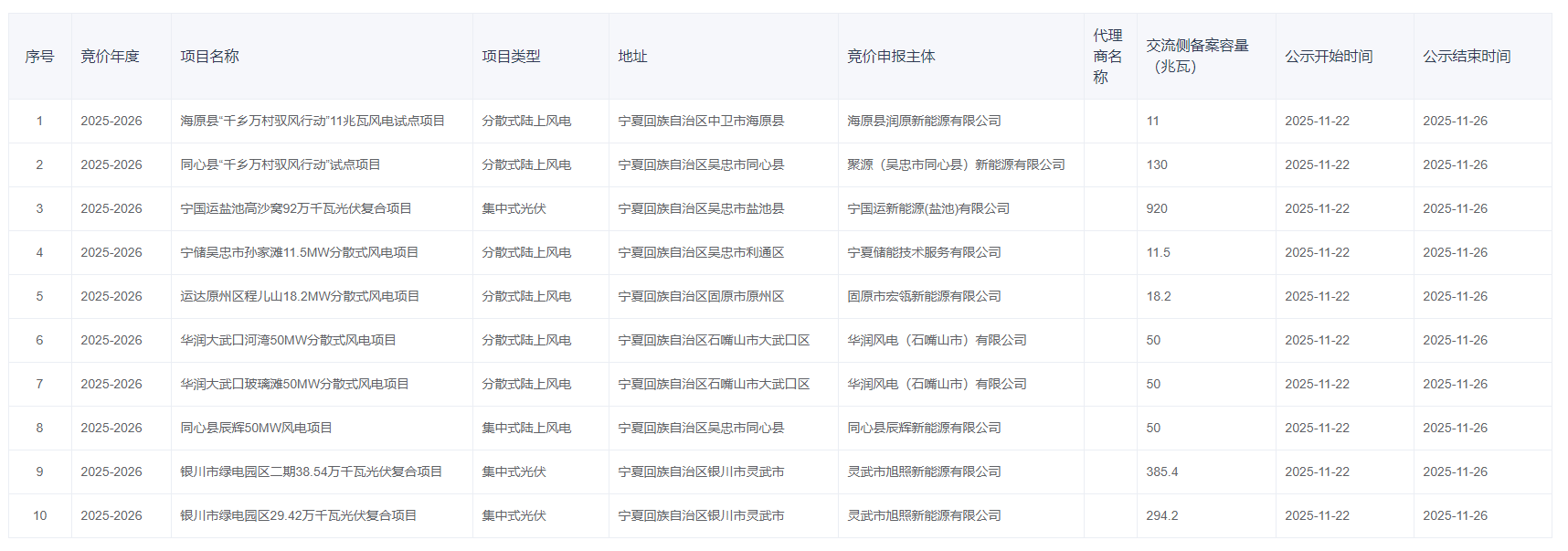
Task: Select the 竞价申报主体 column header
Action: click(891, 57)
